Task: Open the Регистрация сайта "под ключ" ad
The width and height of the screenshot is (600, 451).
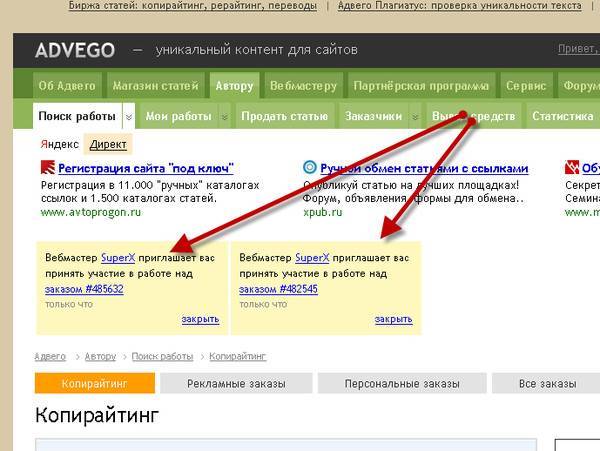Action: click(146, 168)
